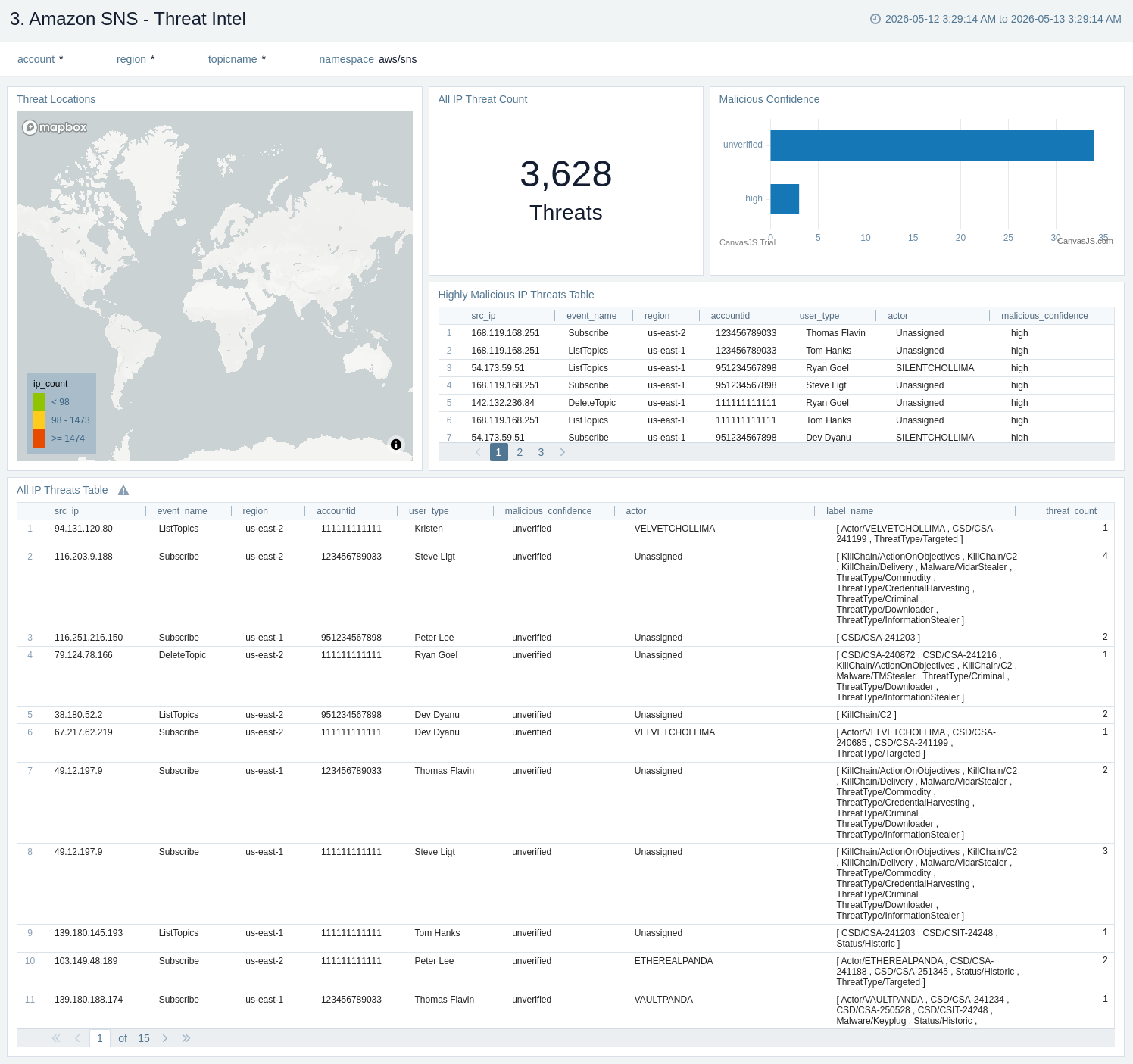
Task: Click the high bar in Malicious Confidence chart
Action: point(785,199)
